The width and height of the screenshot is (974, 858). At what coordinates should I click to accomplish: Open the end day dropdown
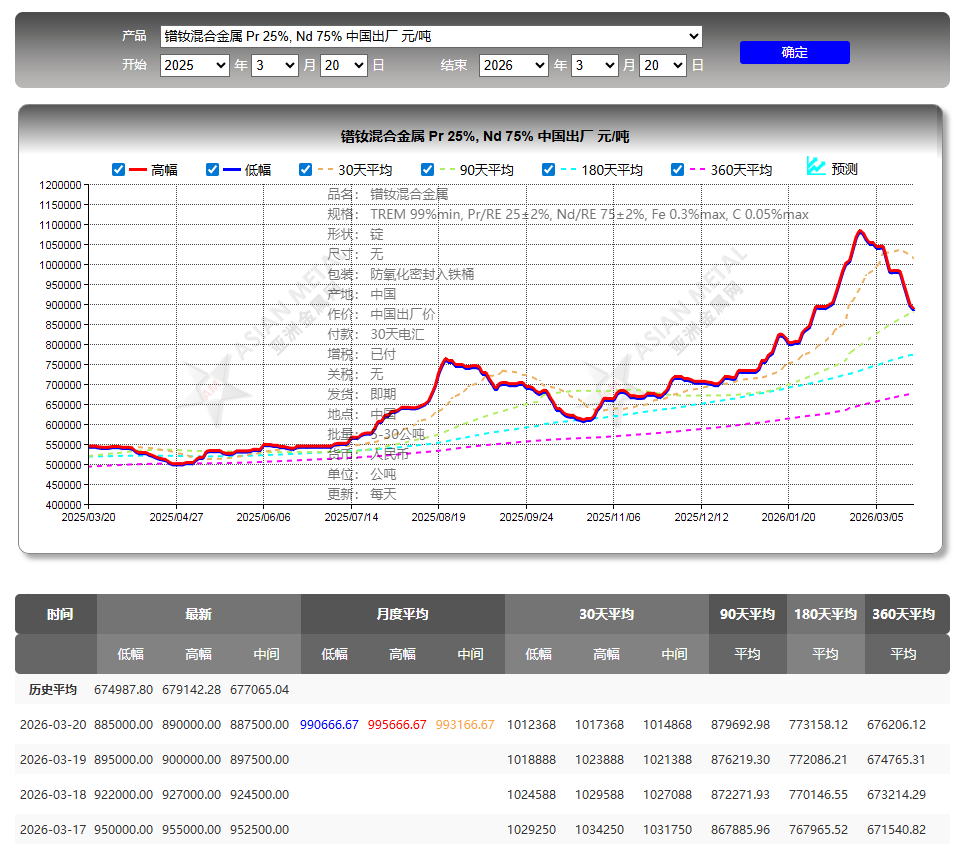click(663, 65)
